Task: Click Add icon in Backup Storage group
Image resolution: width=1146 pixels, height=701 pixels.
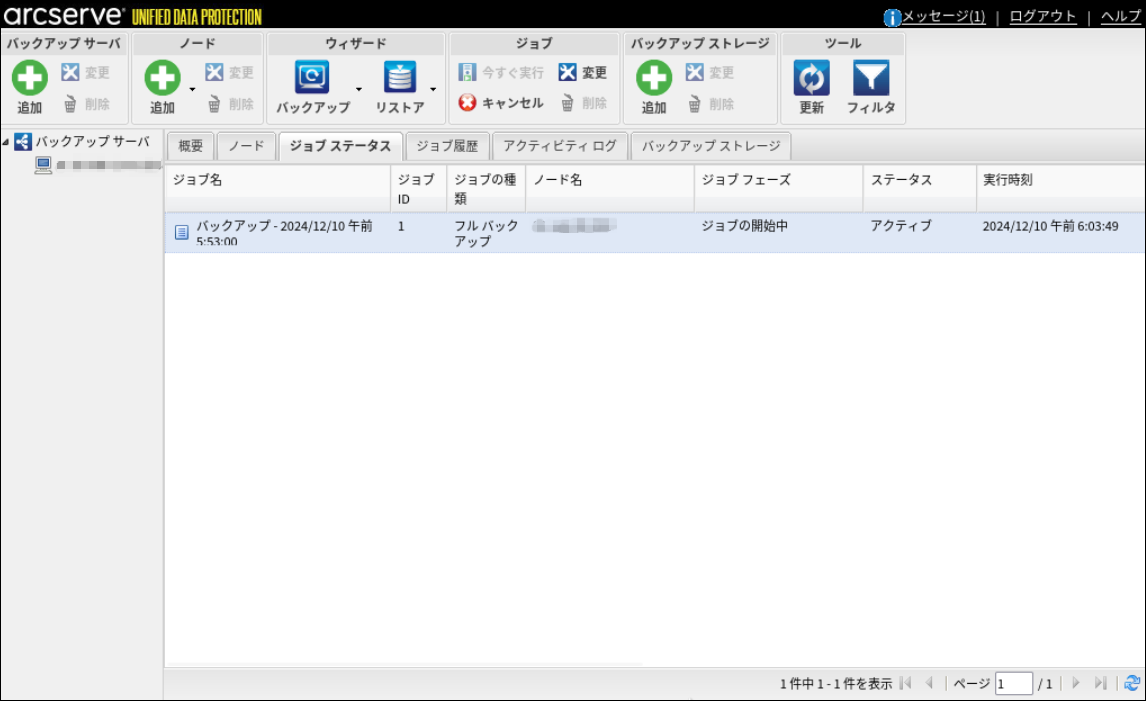Action: (654, 78)
